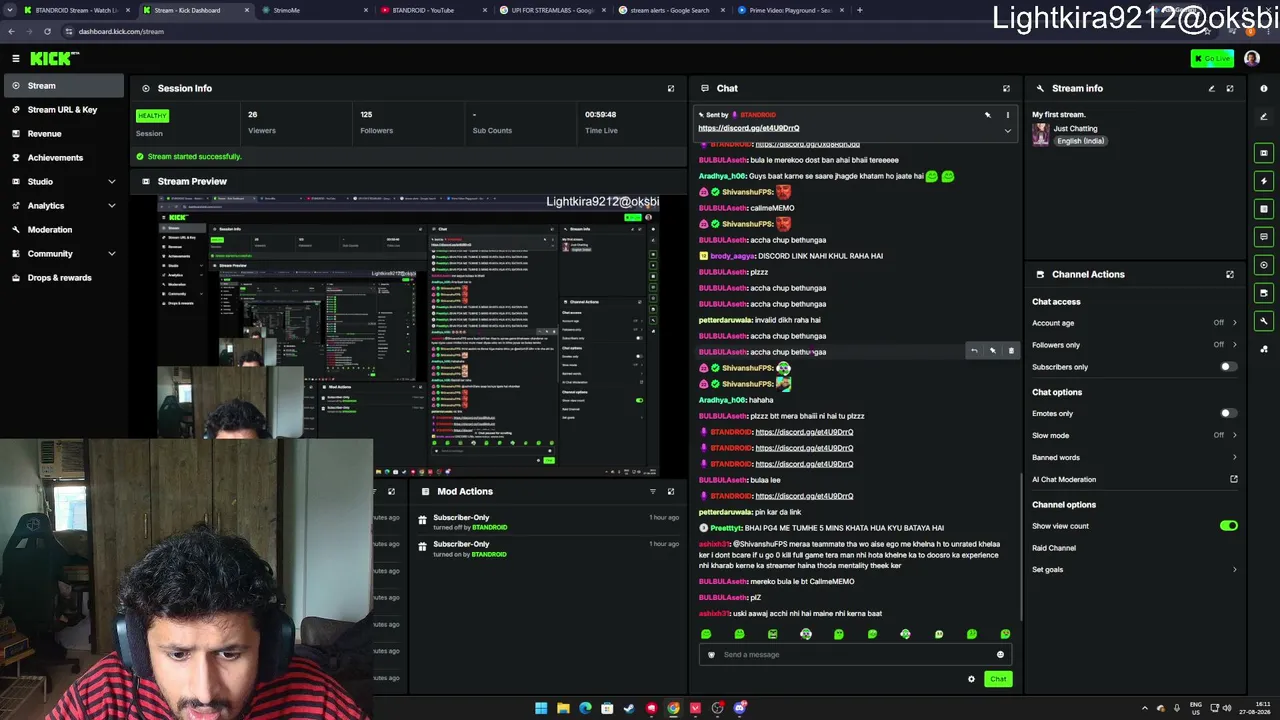Click the Send a message input field
Screen dimensions: 1280x720
[x=856, y=655]
